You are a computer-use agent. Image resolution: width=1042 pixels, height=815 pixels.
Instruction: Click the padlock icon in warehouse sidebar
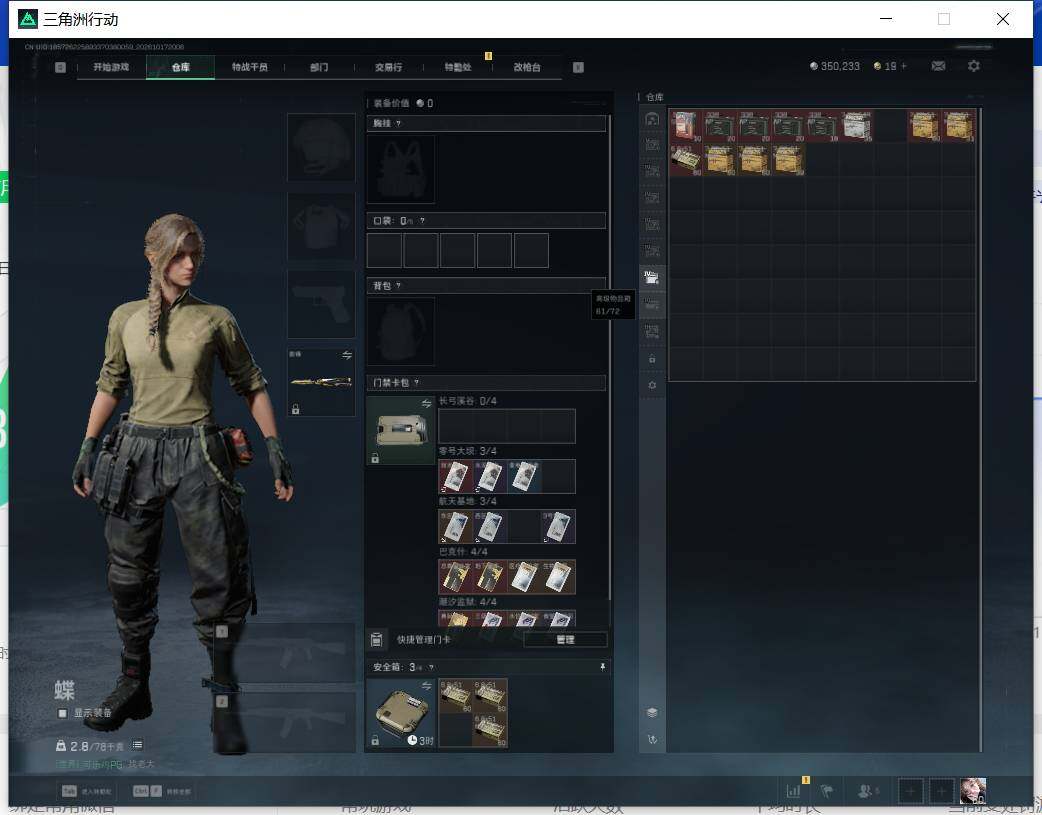(652, 359)
